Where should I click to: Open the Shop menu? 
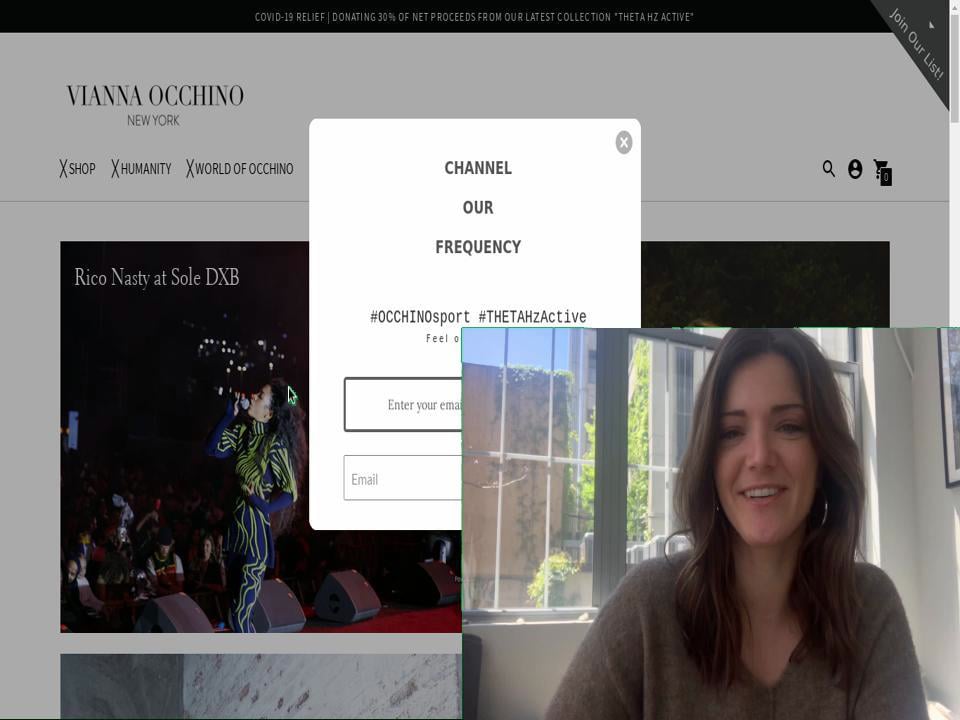click(77, 168)
